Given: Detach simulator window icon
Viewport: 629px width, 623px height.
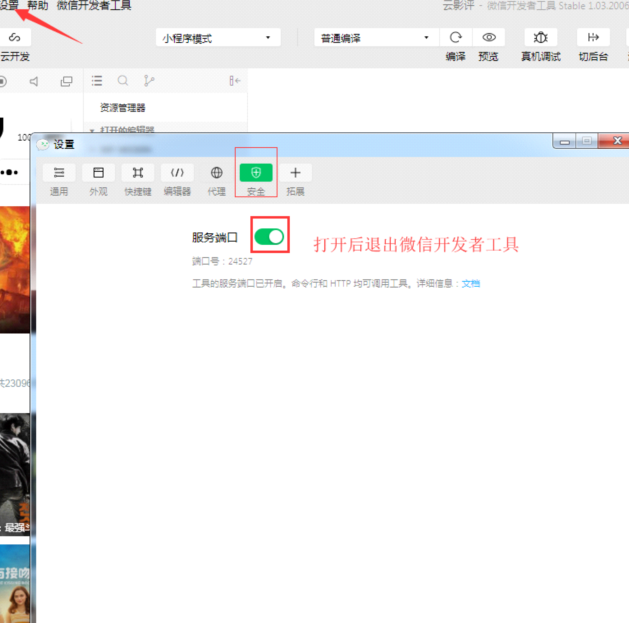Looking at the screenshot, I should coord(66,81).
